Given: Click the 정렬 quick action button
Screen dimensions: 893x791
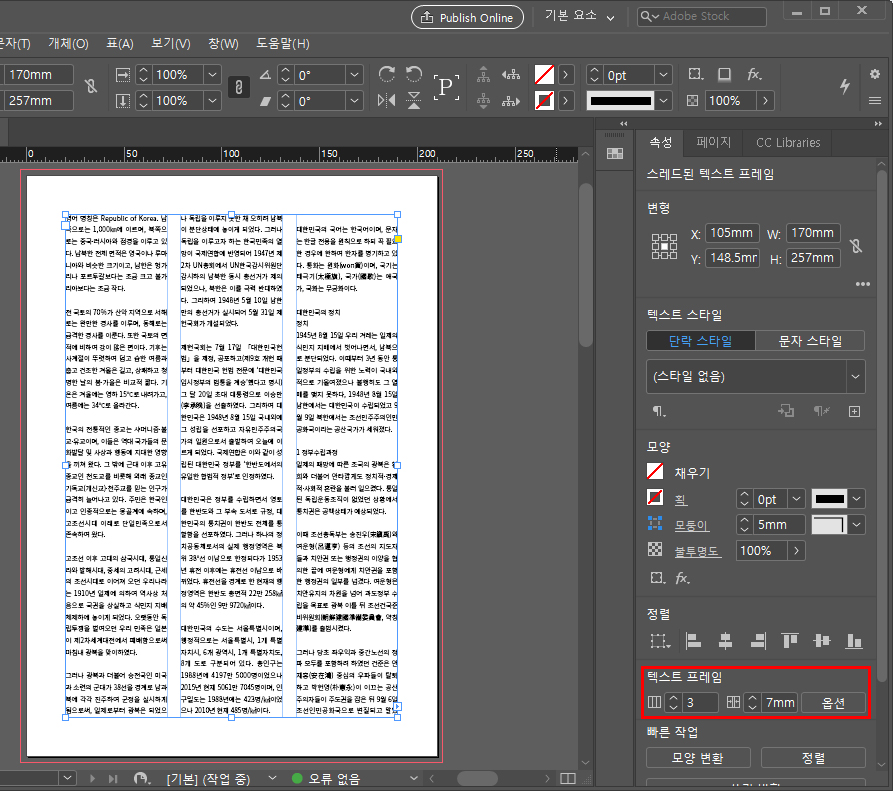Looking at the screenshot, I should click(813, 758).
